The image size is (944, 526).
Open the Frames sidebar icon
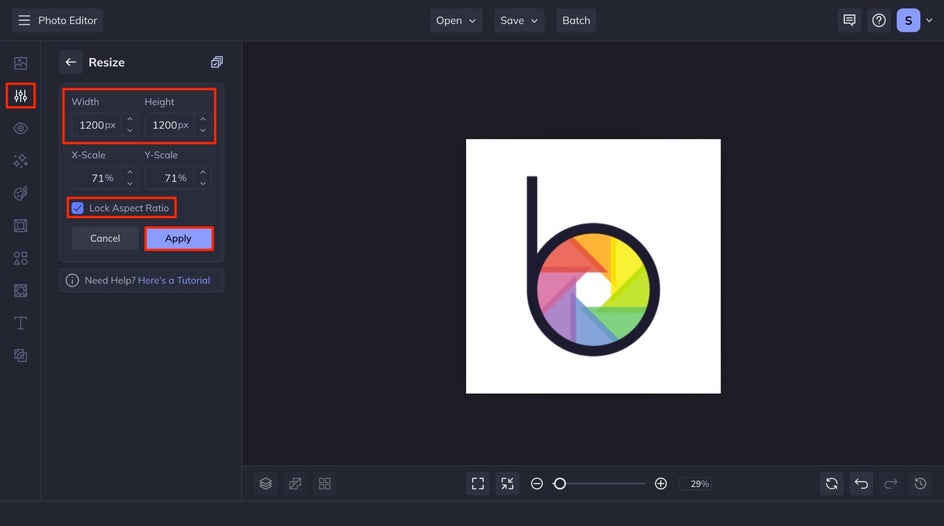tap(20, 226)
